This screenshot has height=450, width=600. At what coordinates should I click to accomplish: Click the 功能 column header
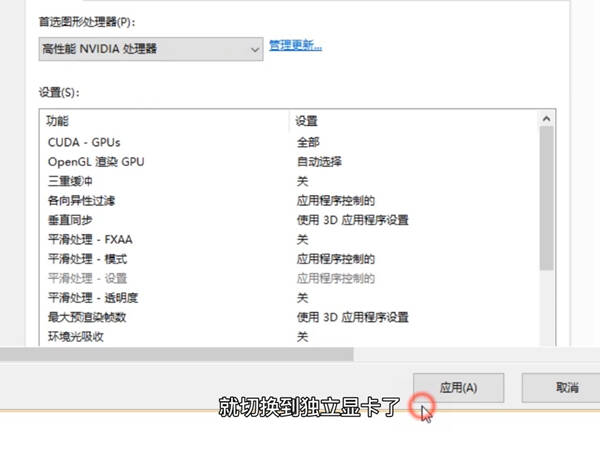point(165,121)
